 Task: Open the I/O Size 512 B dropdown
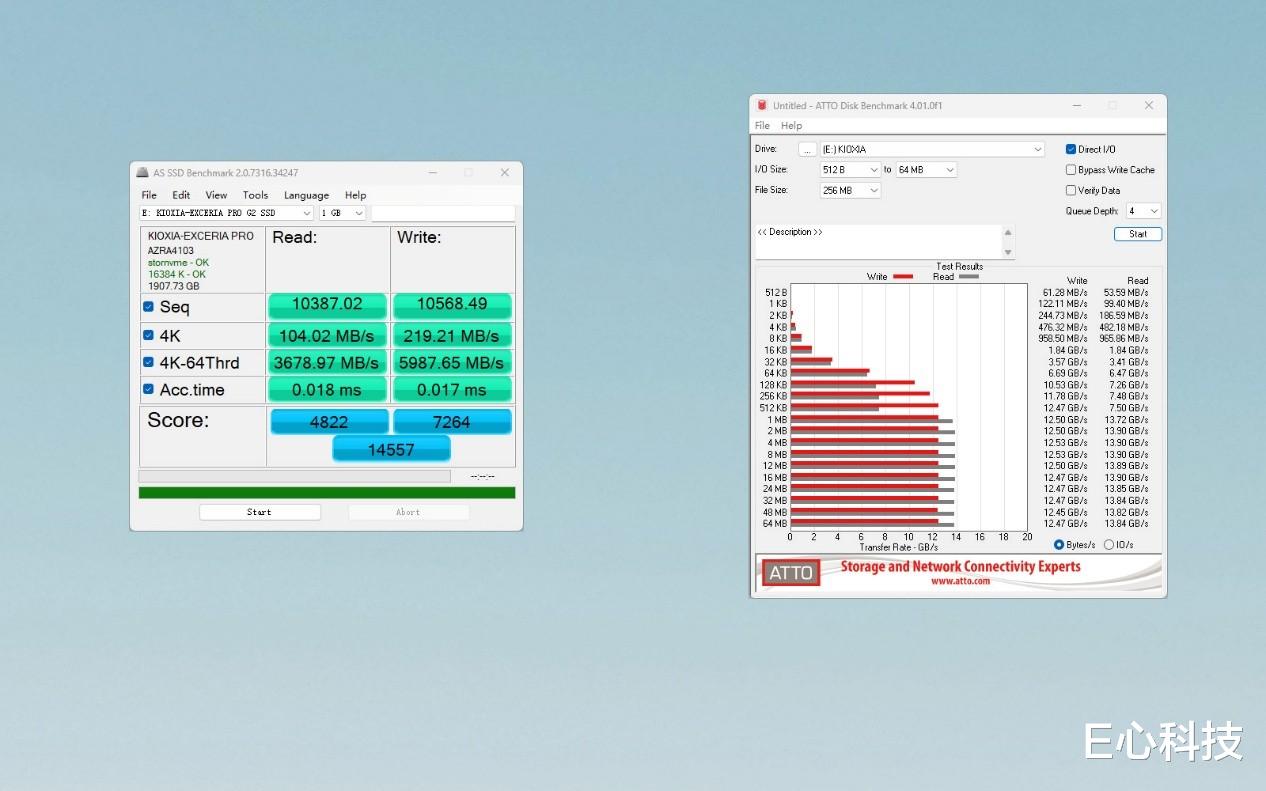click(850, 170)
